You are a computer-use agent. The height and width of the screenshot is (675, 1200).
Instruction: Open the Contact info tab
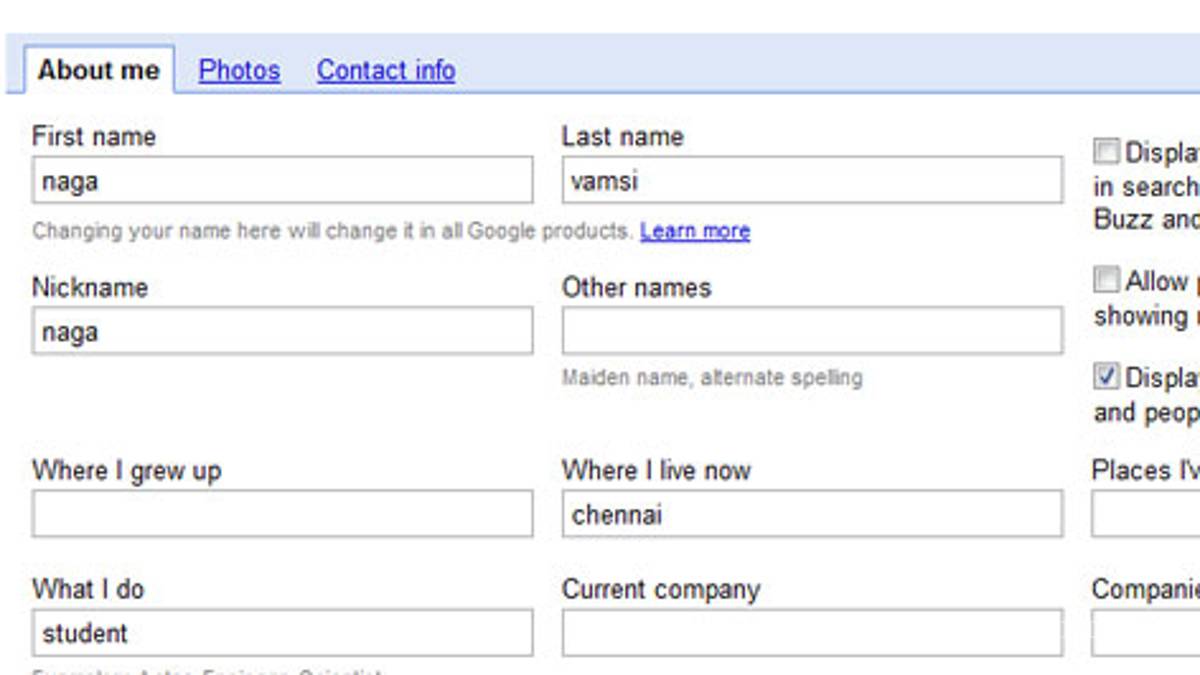click(386, 70)
